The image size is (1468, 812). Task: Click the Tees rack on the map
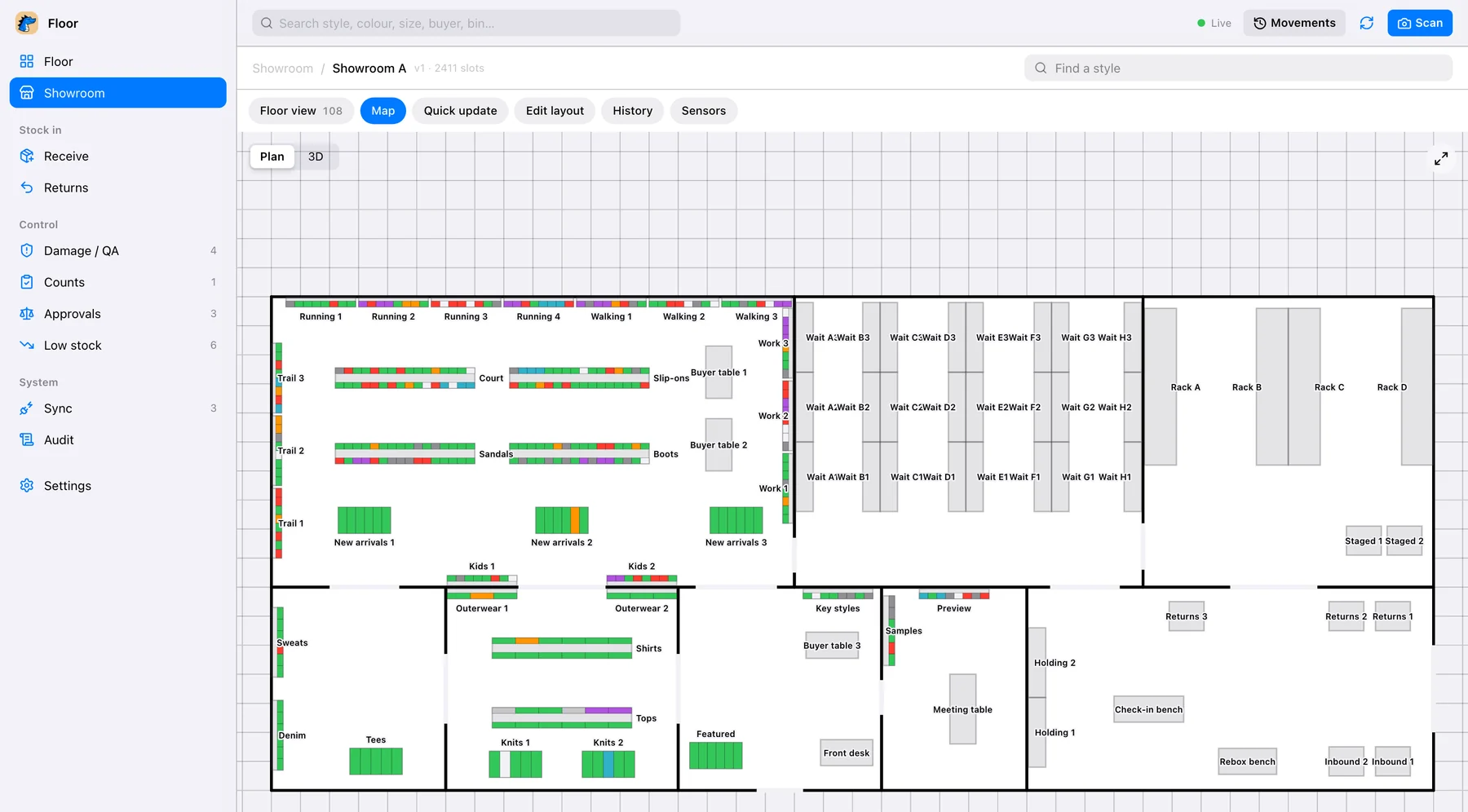(x=376, y=761)
